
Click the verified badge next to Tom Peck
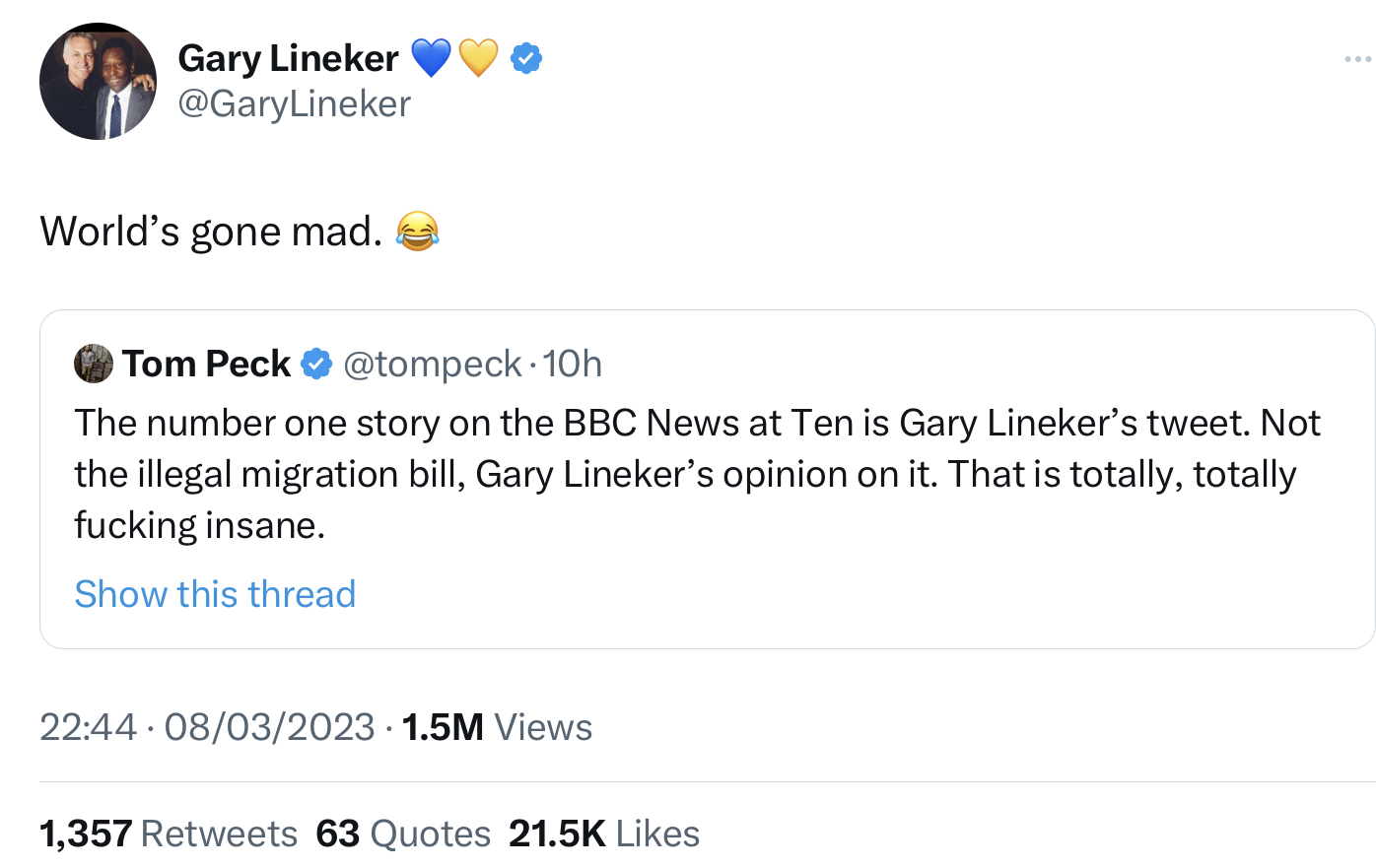316,364
